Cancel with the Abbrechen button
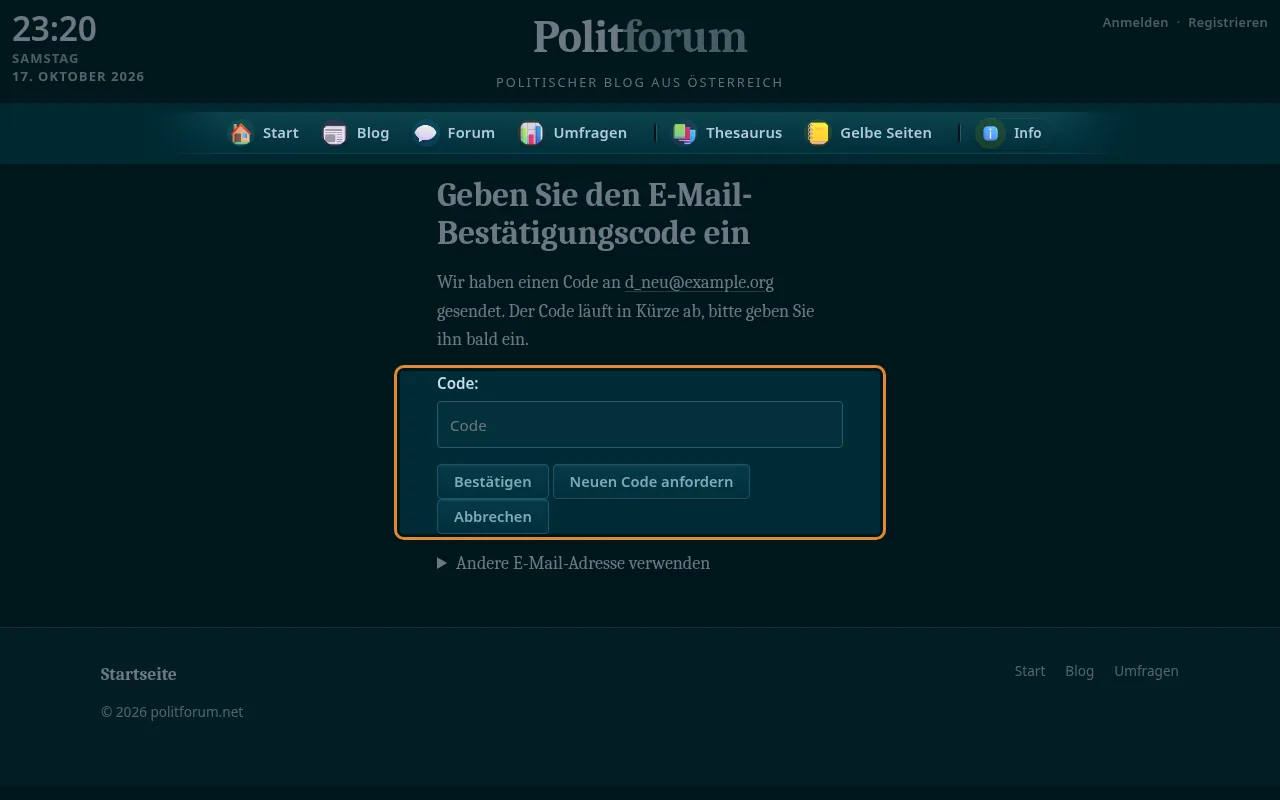The image size is (1280, 800). pyautogui.click(x=493, y=517)
